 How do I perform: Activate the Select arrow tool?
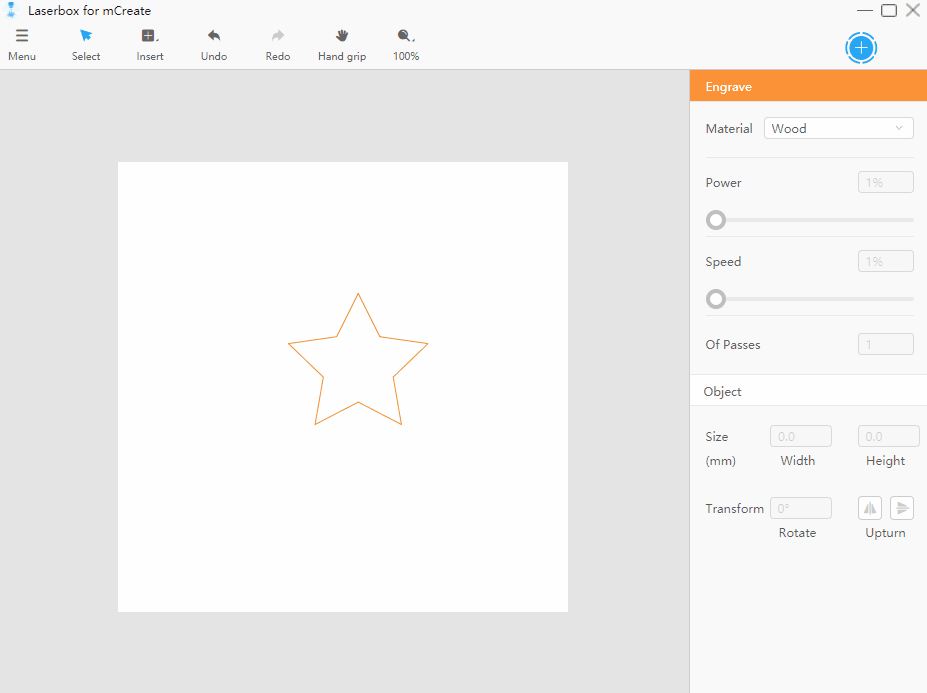pos(86,36)
